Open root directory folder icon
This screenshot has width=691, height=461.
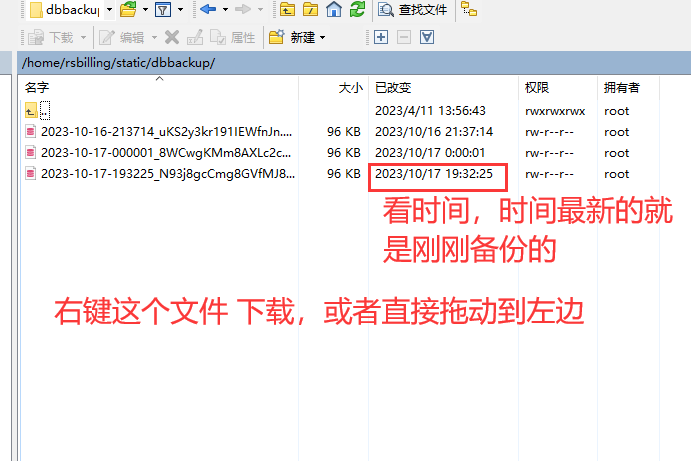311,11
